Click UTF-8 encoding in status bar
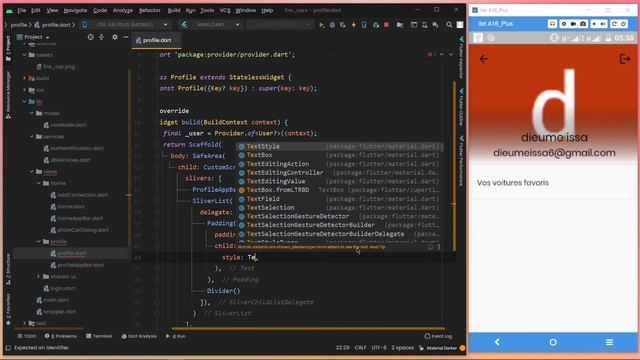The image size is (640, 360). click(x=379, y=348)
